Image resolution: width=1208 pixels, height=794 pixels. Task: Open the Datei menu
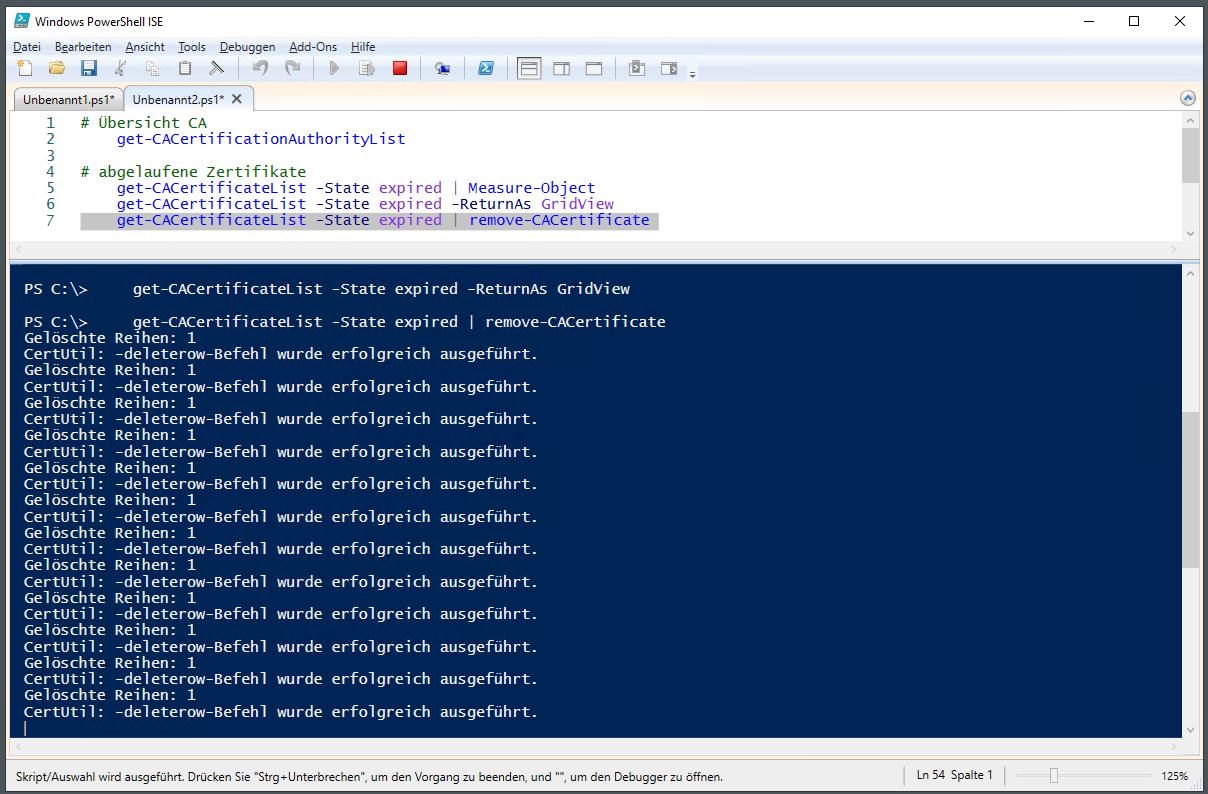coord(27,47)
